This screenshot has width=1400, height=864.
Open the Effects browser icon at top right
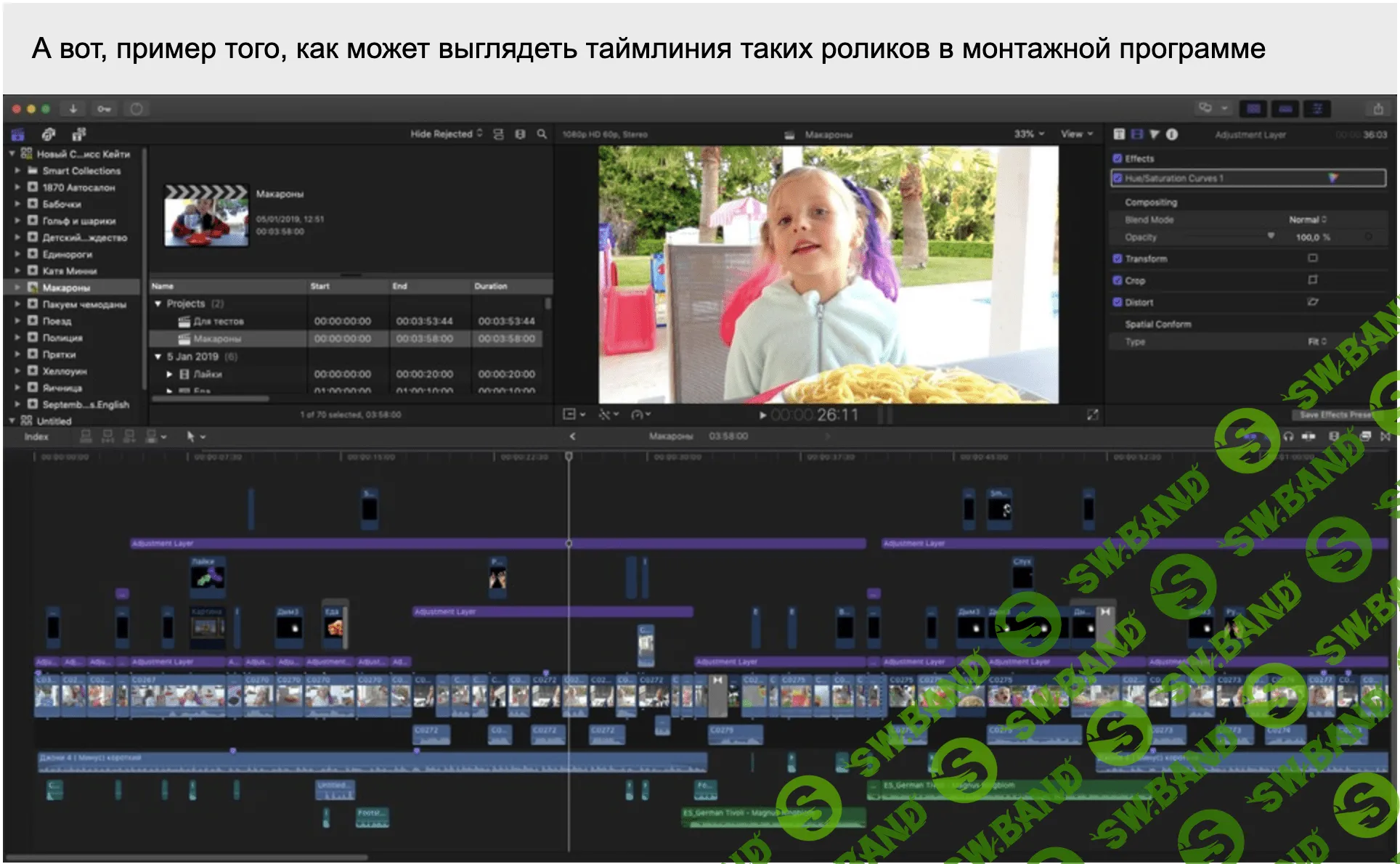click(x=1318, y=109)
